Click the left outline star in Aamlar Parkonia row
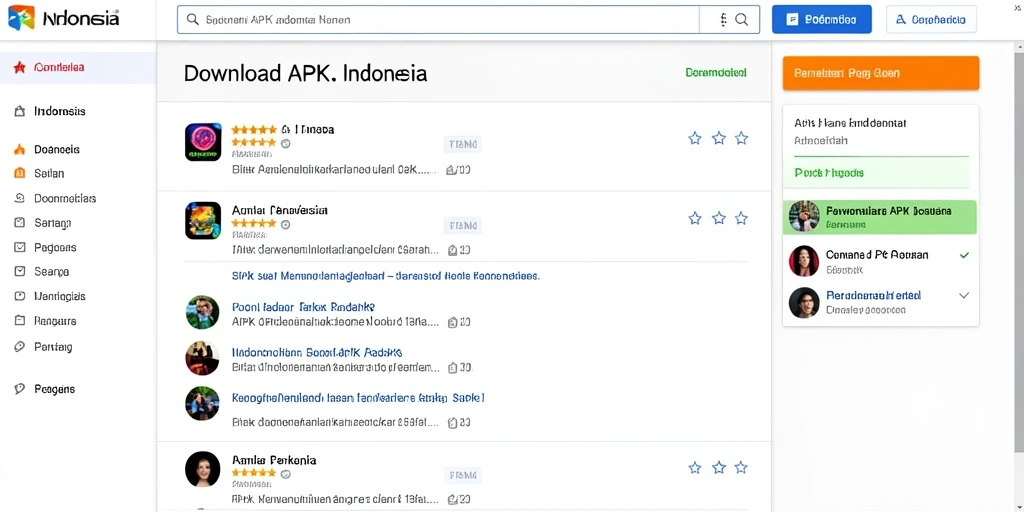This screenshot has height=512, width=1024. click(x=695, y=468)
